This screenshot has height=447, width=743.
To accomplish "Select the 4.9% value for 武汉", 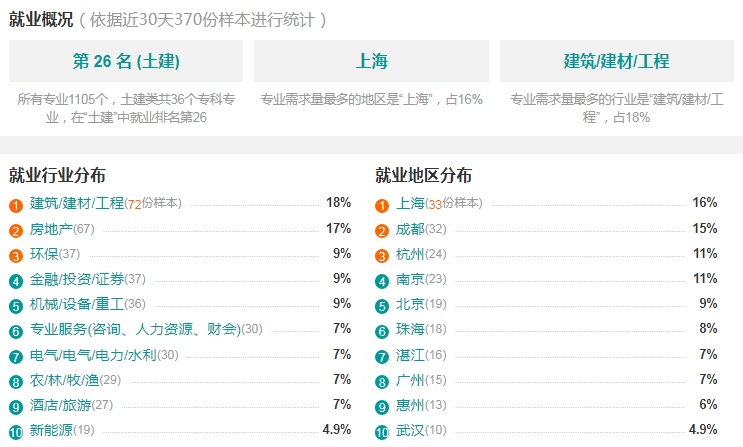I will (x=703, y=429).
